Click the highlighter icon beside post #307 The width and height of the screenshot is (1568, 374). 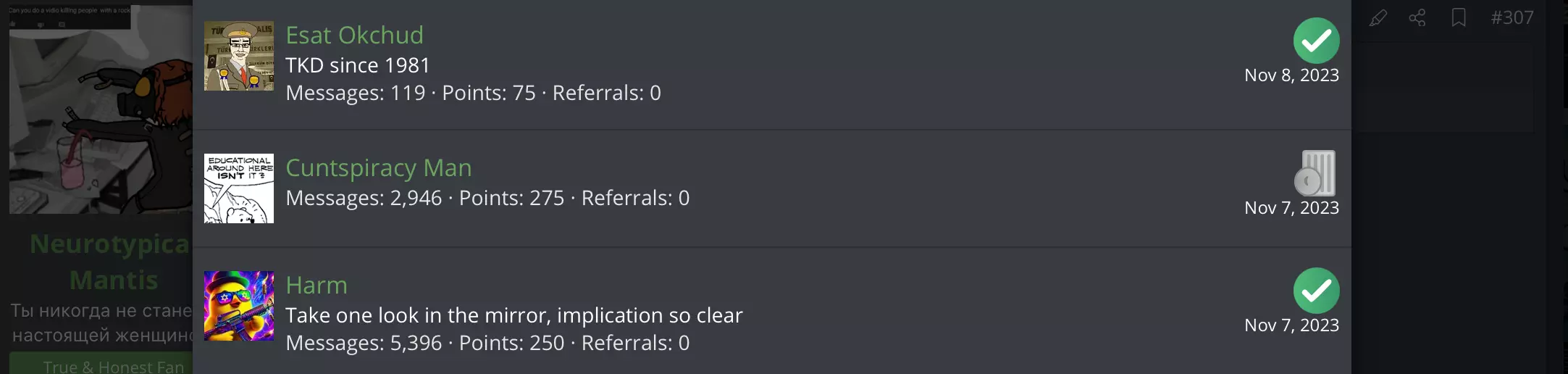pyautogui.click(x=1378, y=18)
